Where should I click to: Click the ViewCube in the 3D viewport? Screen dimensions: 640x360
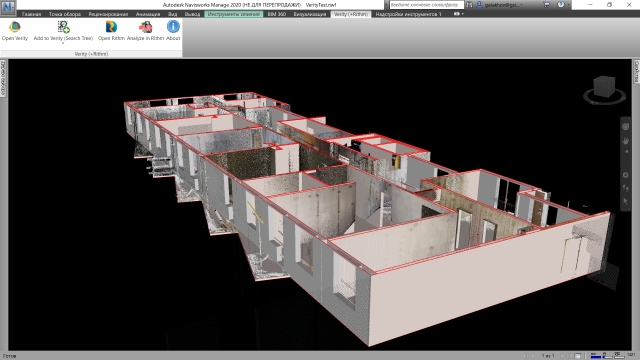coord(604,89)
